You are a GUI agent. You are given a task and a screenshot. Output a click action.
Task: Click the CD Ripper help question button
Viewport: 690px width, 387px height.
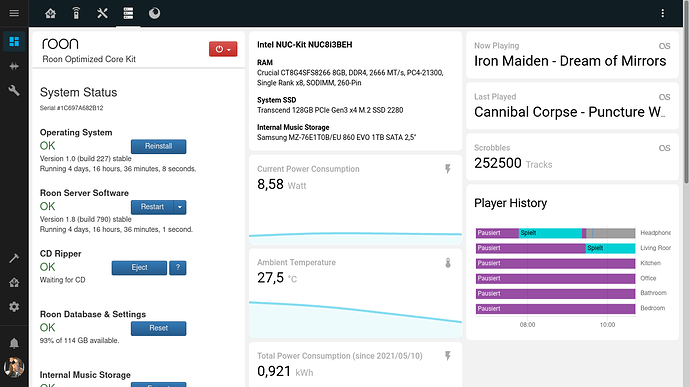click(178, 268)
